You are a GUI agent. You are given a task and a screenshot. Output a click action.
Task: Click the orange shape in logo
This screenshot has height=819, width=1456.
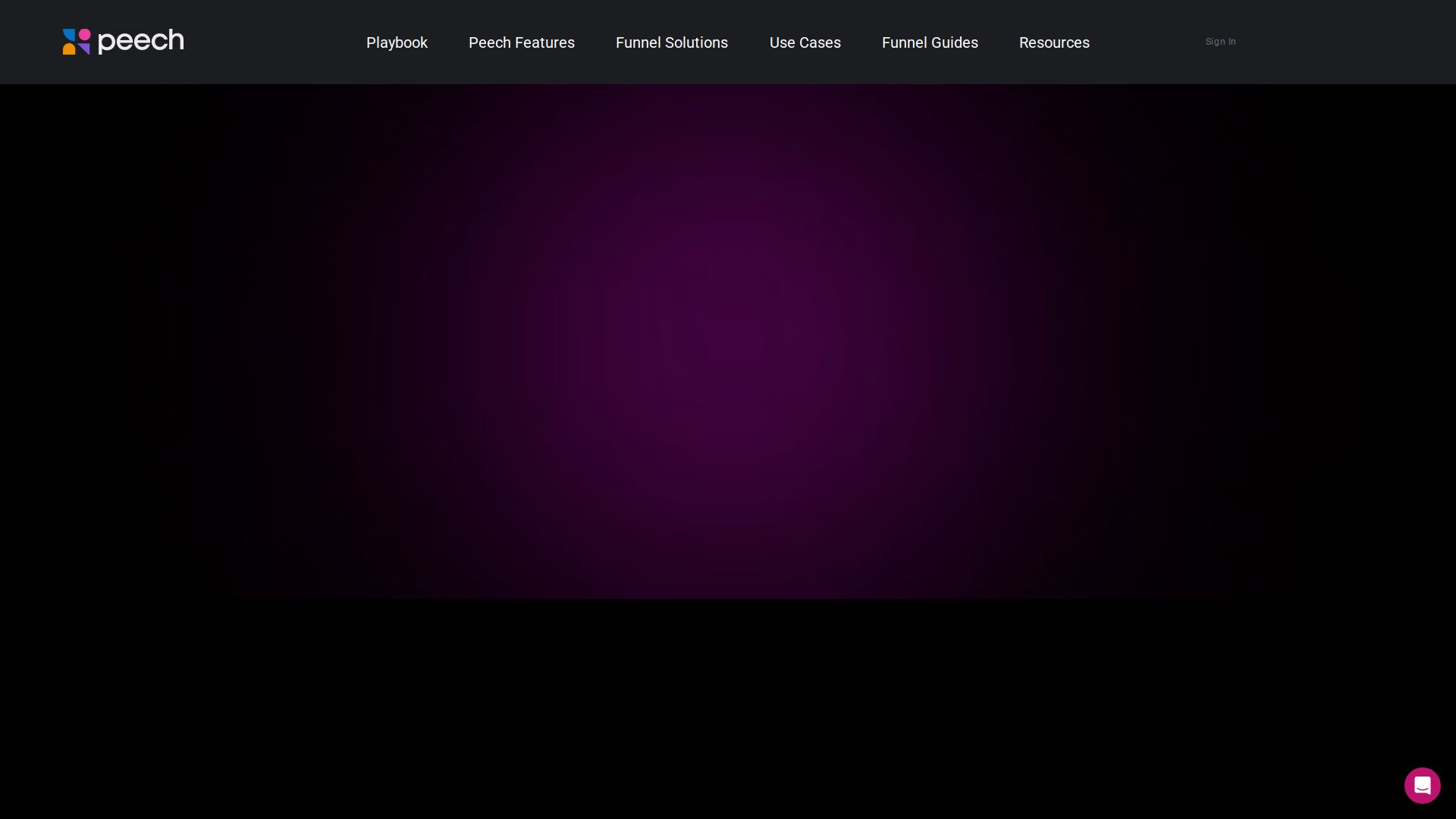[69, 49]
